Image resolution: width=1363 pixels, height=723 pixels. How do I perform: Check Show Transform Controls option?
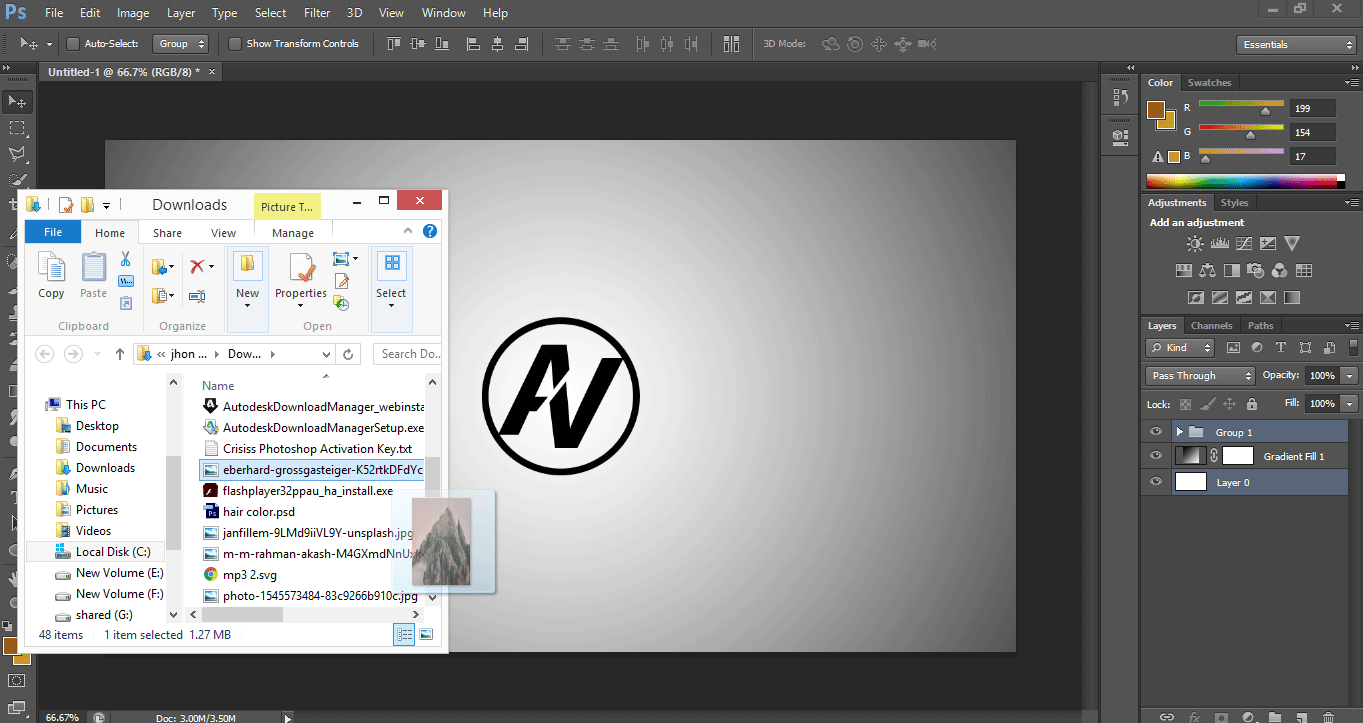pos(235,44)
